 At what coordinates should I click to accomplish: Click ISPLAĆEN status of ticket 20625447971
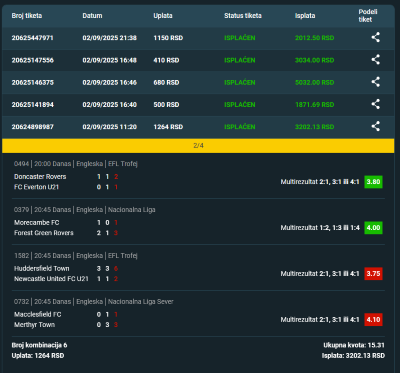tap(240, 38)
